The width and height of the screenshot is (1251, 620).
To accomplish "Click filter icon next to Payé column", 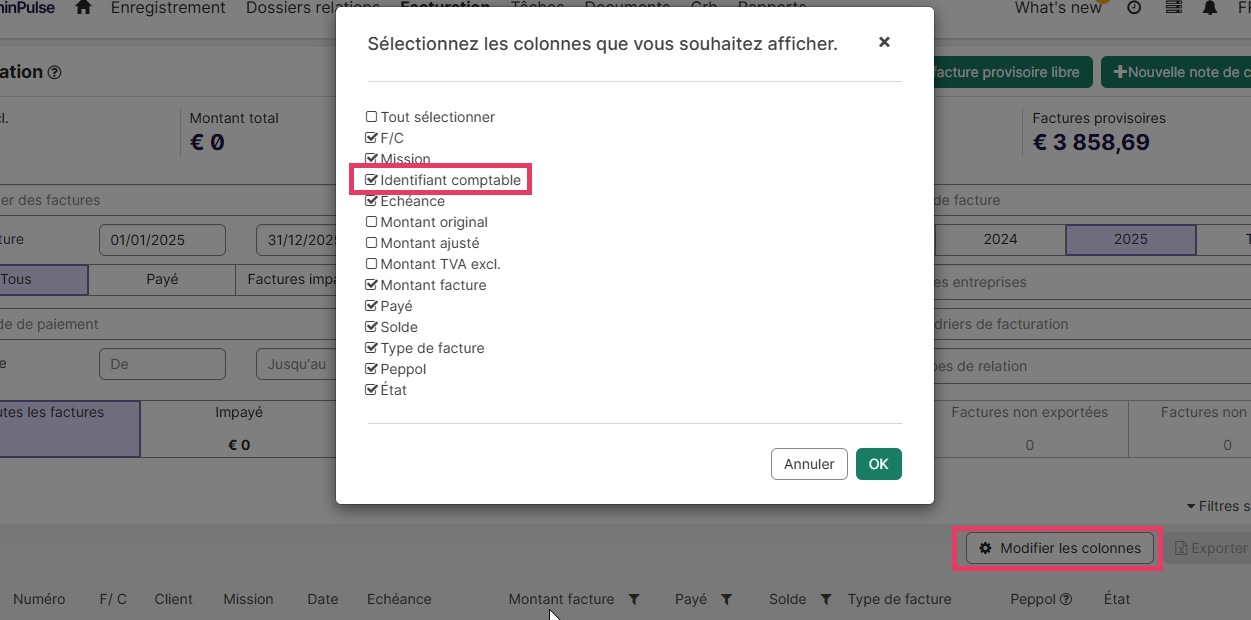I will [x=726, y=600].
